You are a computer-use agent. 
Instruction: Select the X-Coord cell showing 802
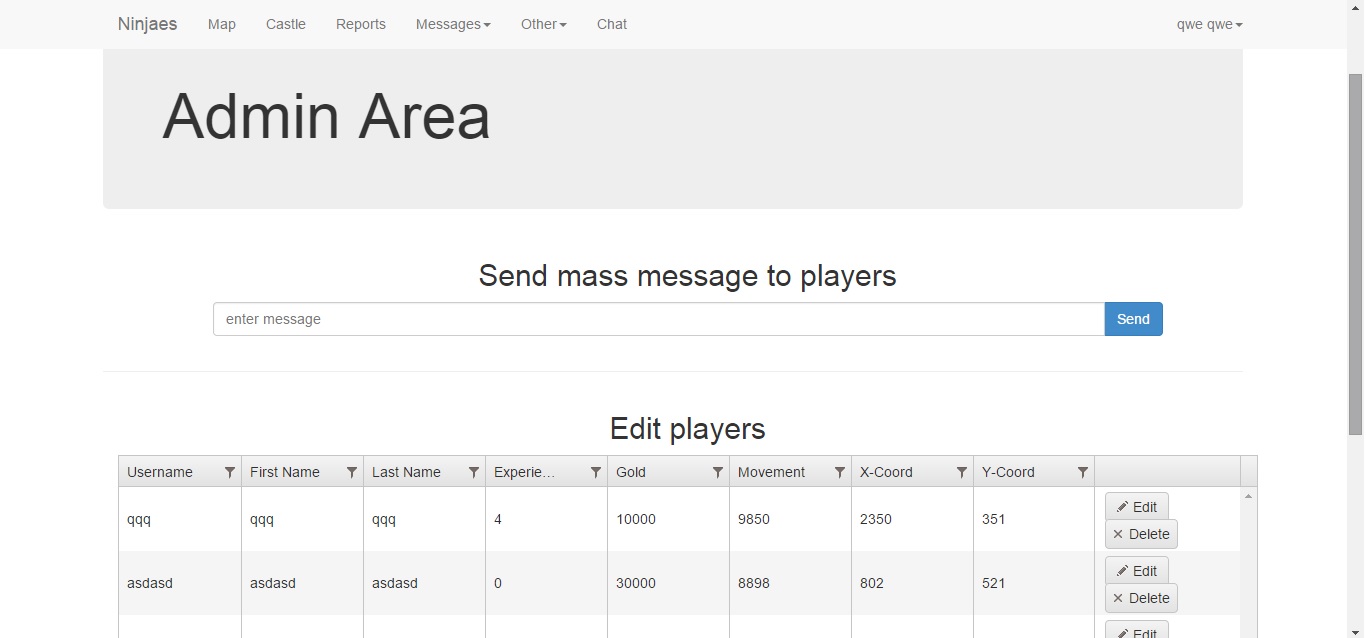pyautogui.click(x=912, y=583)
